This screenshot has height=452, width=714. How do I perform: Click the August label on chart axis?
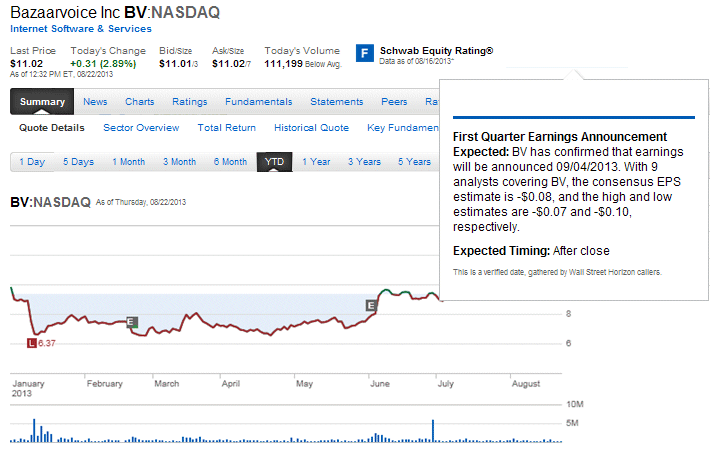pos(525,384)
